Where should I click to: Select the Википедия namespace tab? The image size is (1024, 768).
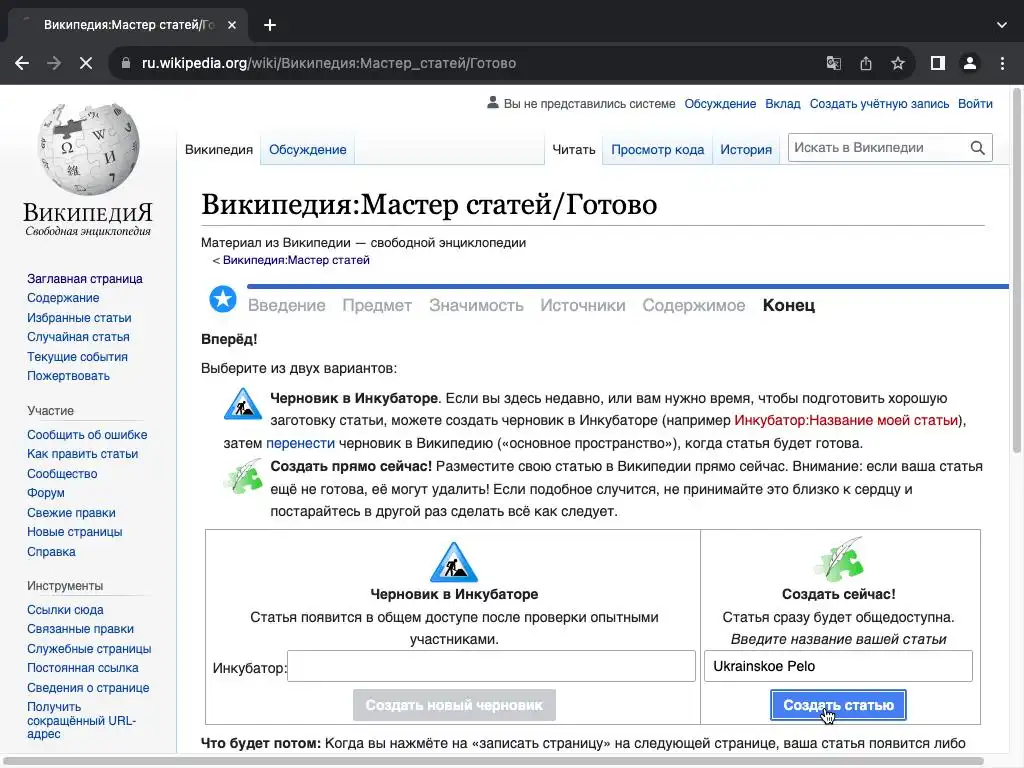tap(219, 150)
